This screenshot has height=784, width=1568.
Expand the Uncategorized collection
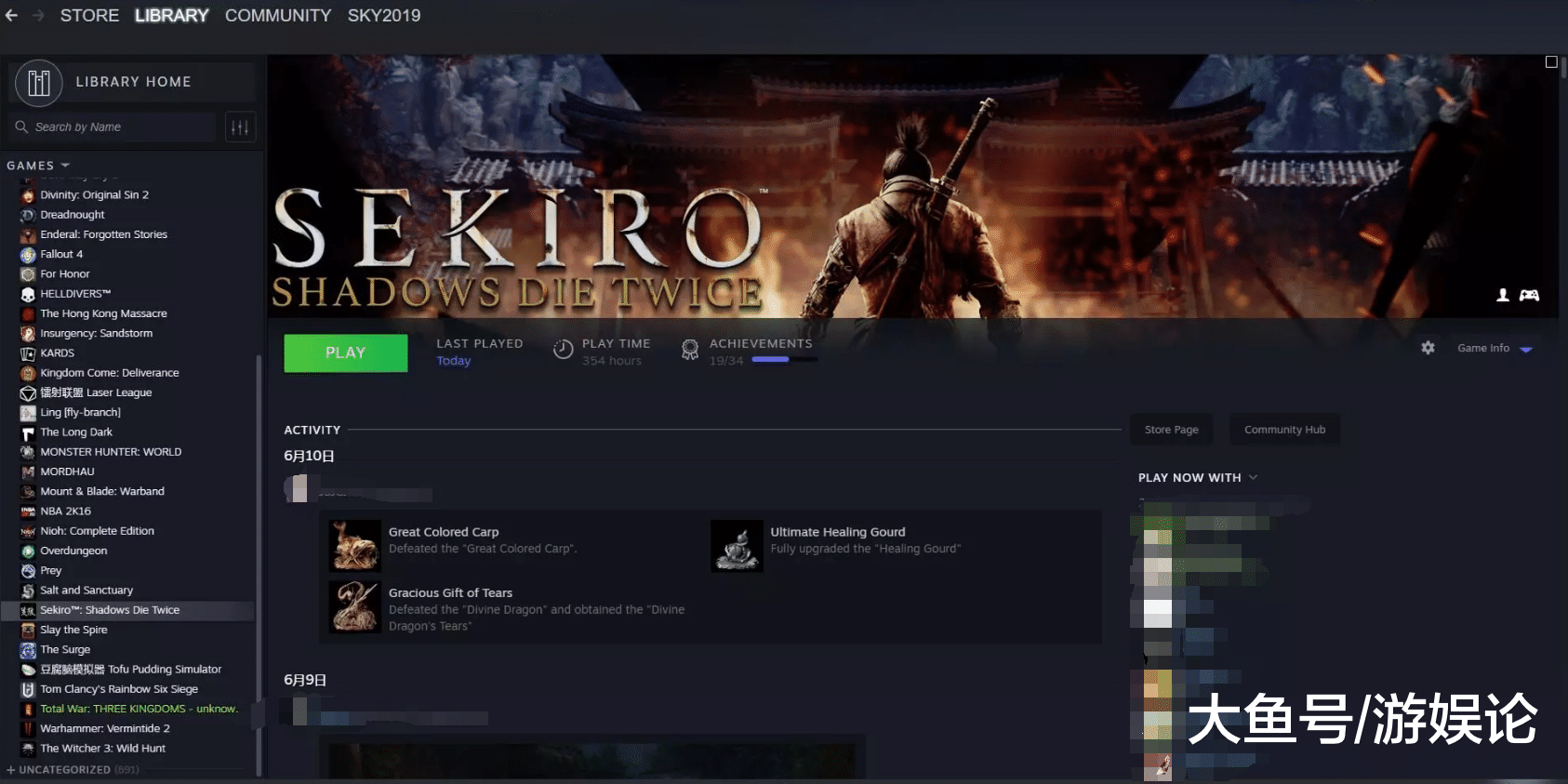[11, 770]
